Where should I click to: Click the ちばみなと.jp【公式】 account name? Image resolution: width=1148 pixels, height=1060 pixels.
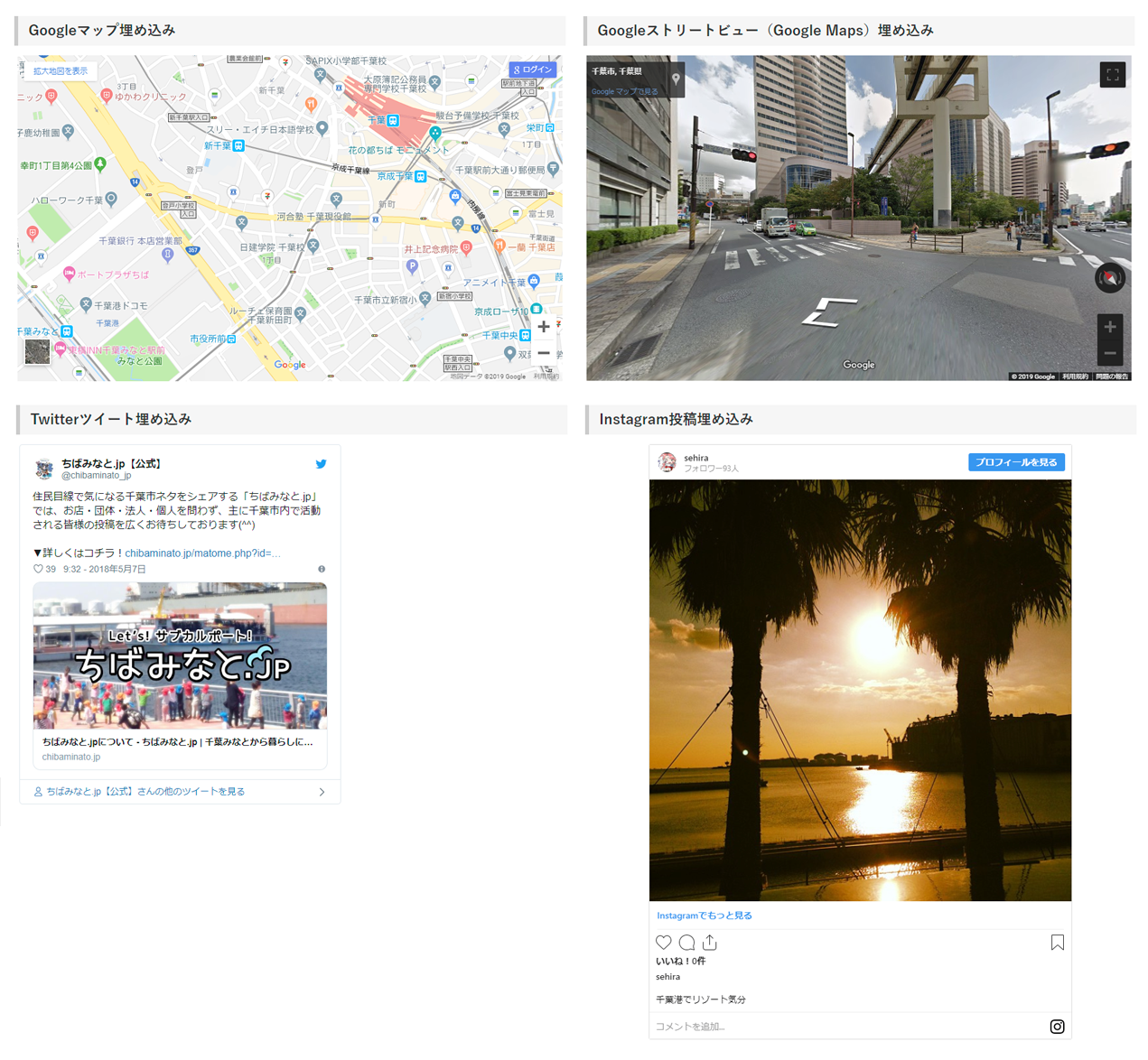(111, 463)
